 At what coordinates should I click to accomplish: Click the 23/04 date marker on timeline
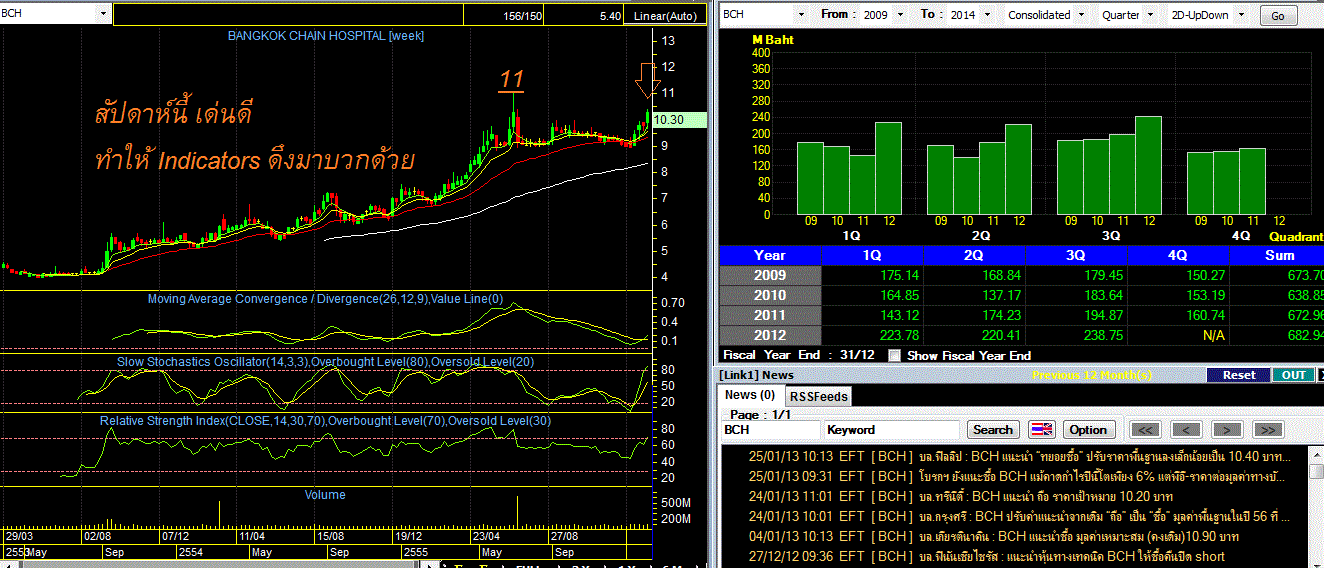coord(488,535)
